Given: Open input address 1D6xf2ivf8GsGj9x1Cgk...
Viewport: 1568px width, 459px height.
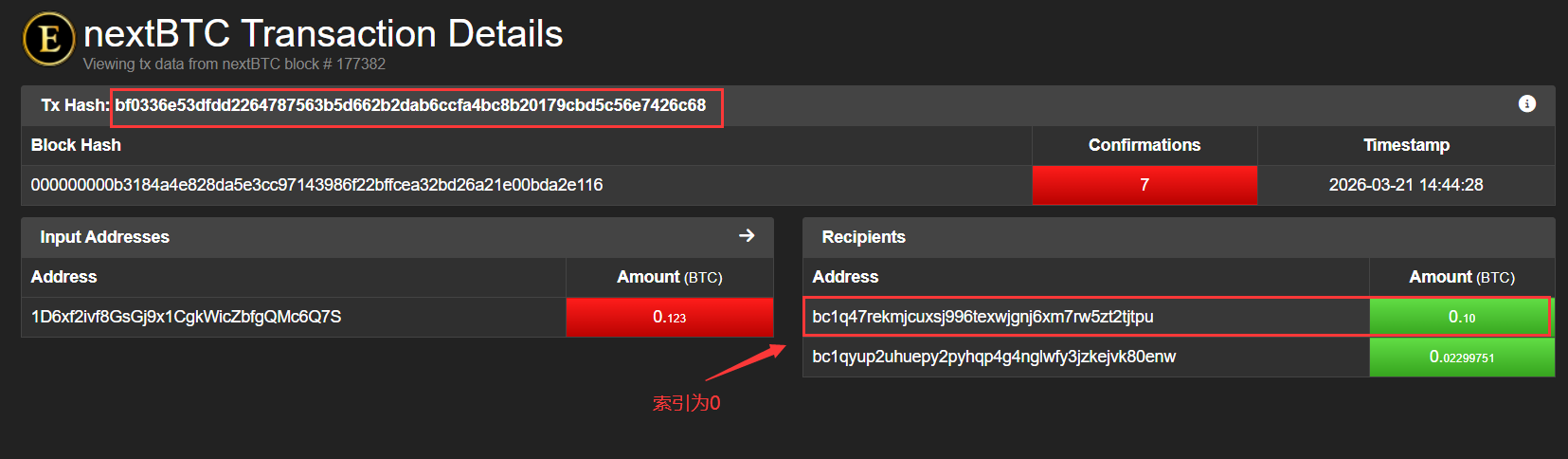Looking at the screenshot, I should 186,317.
